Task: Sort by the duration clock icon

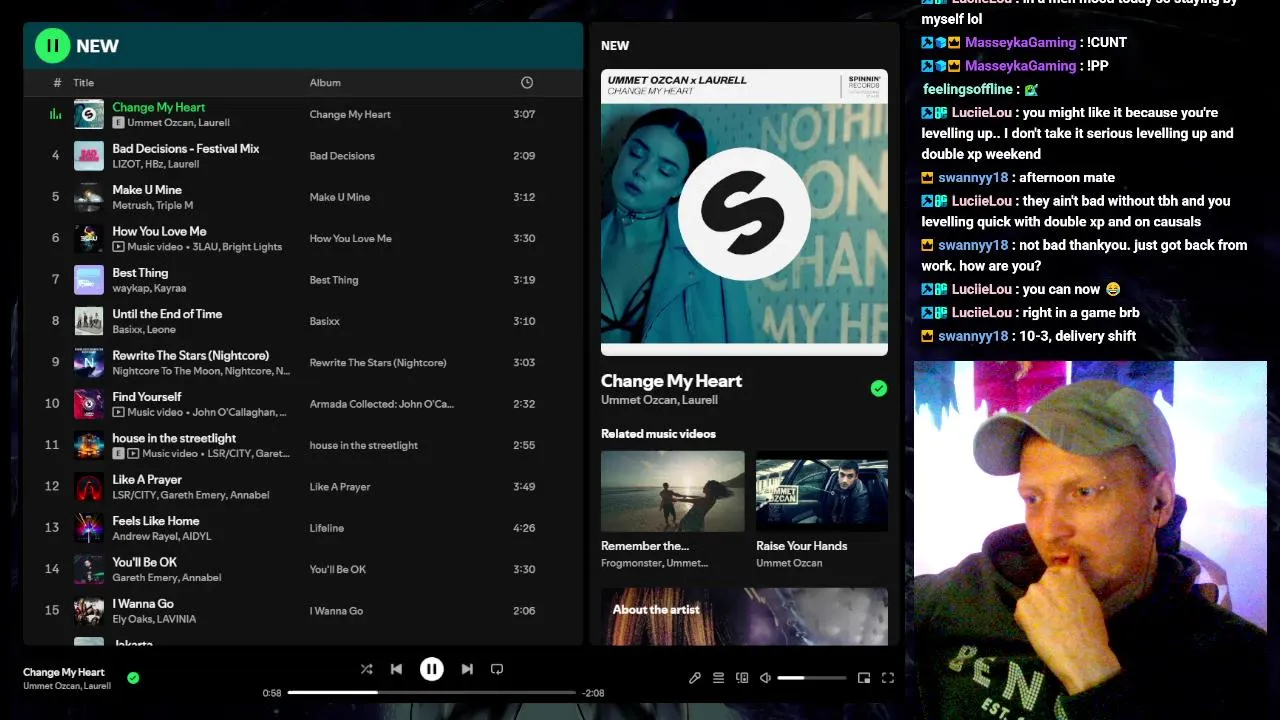Action: point(527,83)
